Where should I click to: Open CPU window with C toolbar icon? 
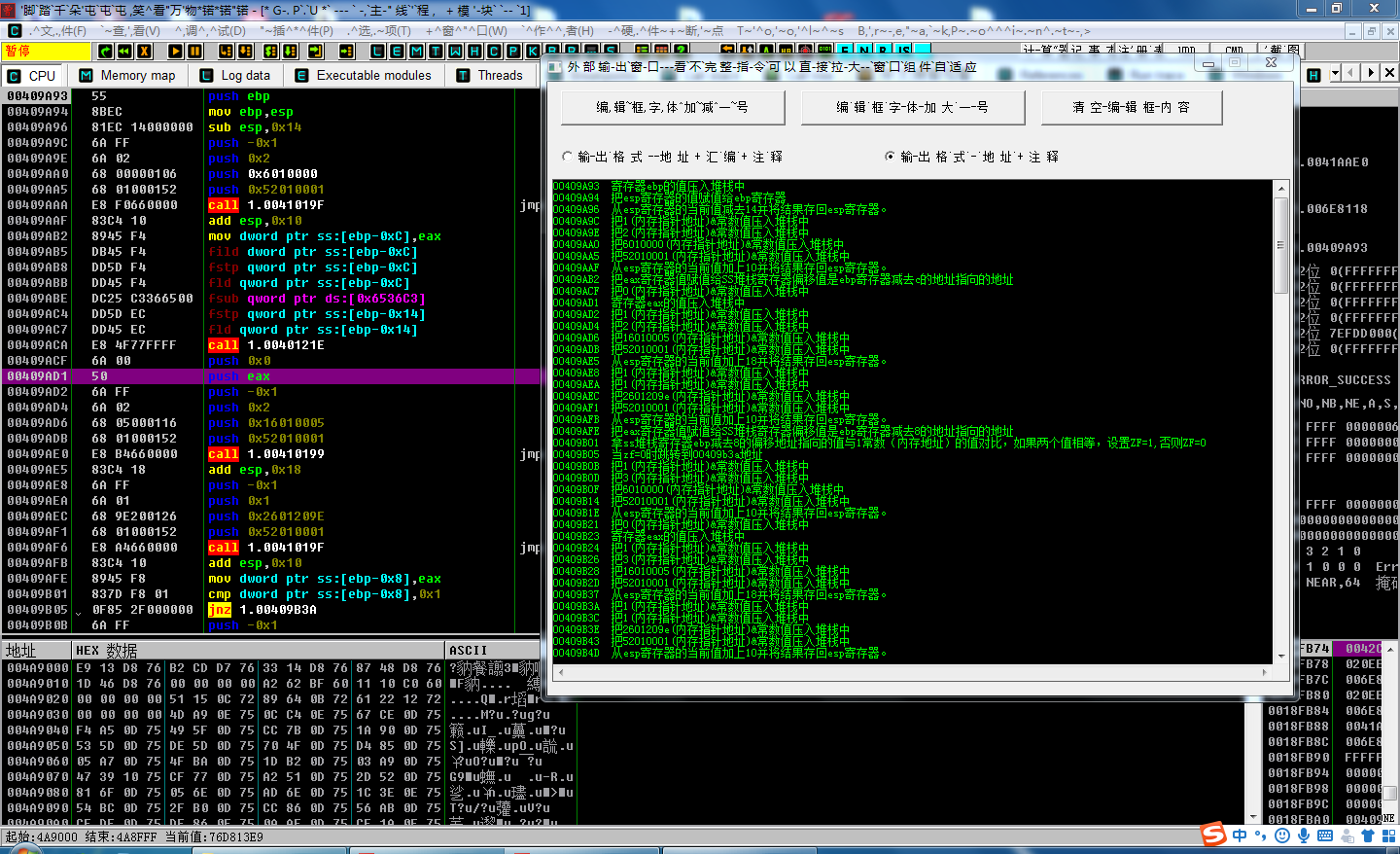tap(494, 51)
